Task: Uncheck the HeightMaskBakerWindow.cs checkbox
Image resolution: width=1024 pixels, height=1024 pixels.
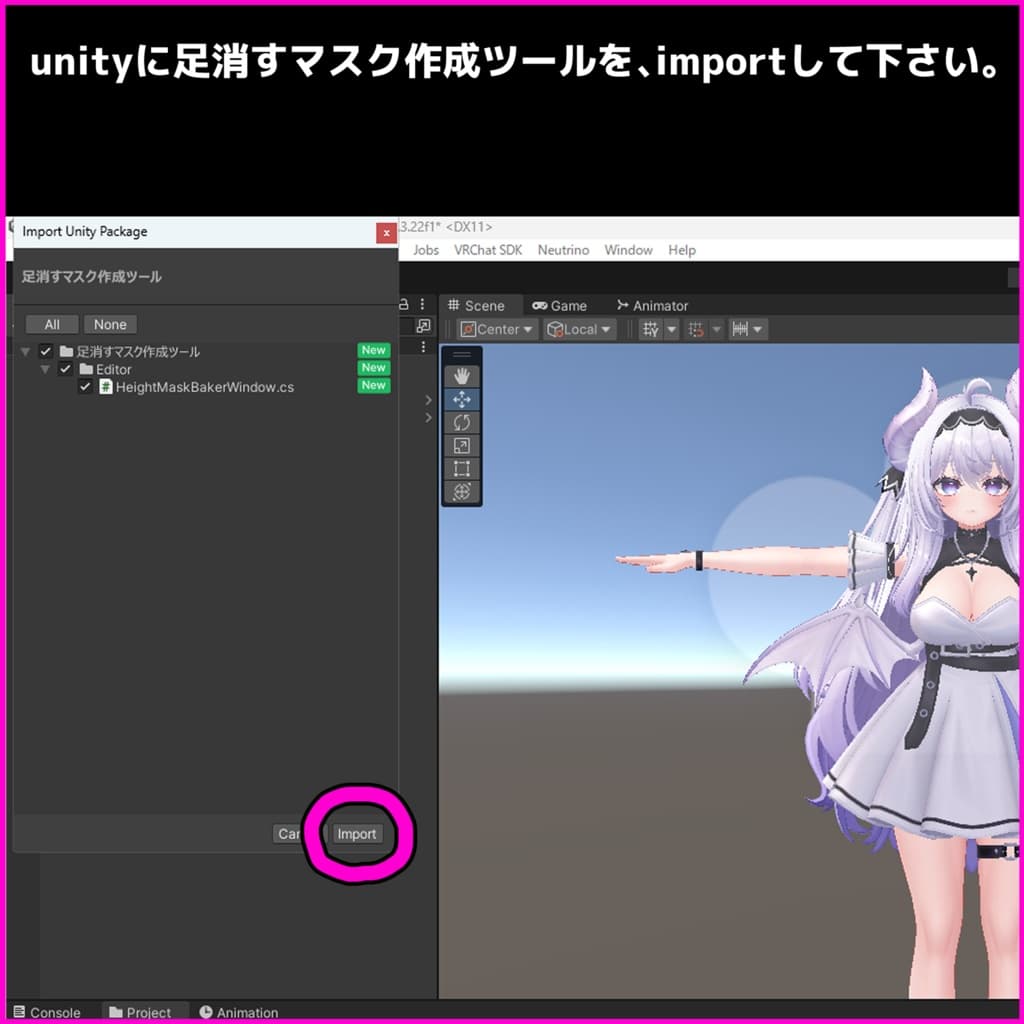Action: pos(85,387)
